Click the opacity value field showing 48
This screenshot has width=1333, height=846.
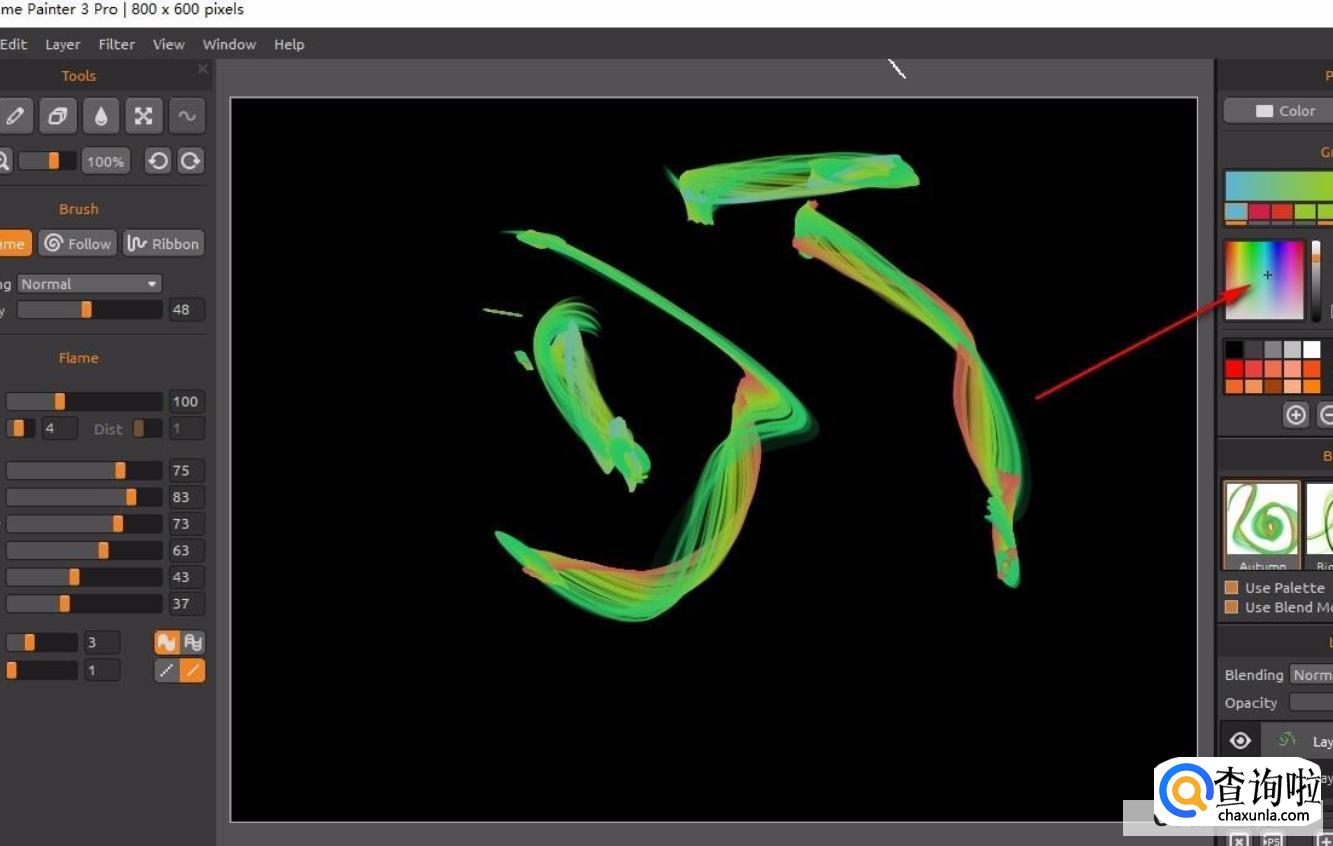pos(186,310)
